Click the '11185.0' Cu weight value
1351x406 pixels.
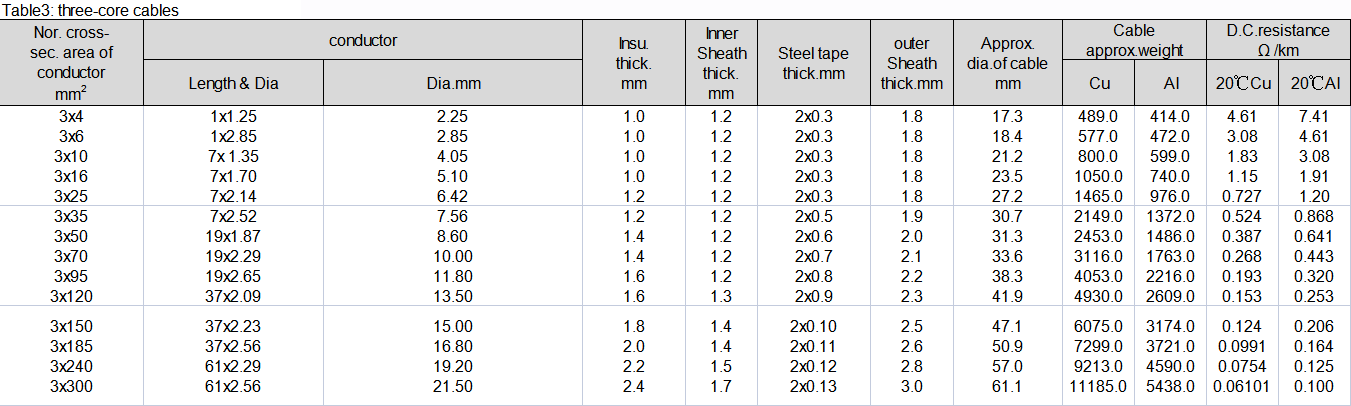(1098, 387)
